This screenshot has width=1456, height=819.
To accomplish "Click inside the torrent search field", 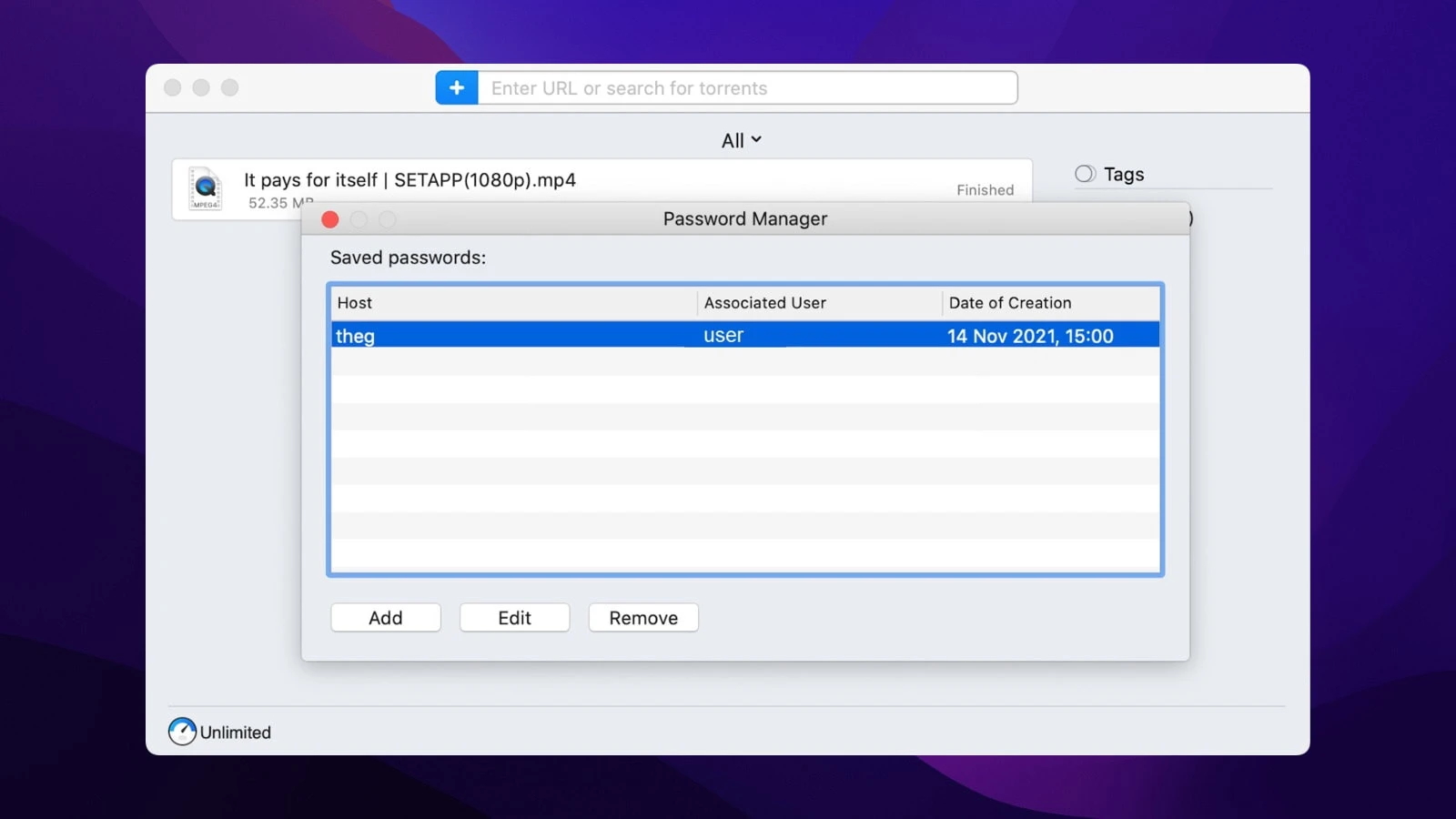I will (746, 87).
